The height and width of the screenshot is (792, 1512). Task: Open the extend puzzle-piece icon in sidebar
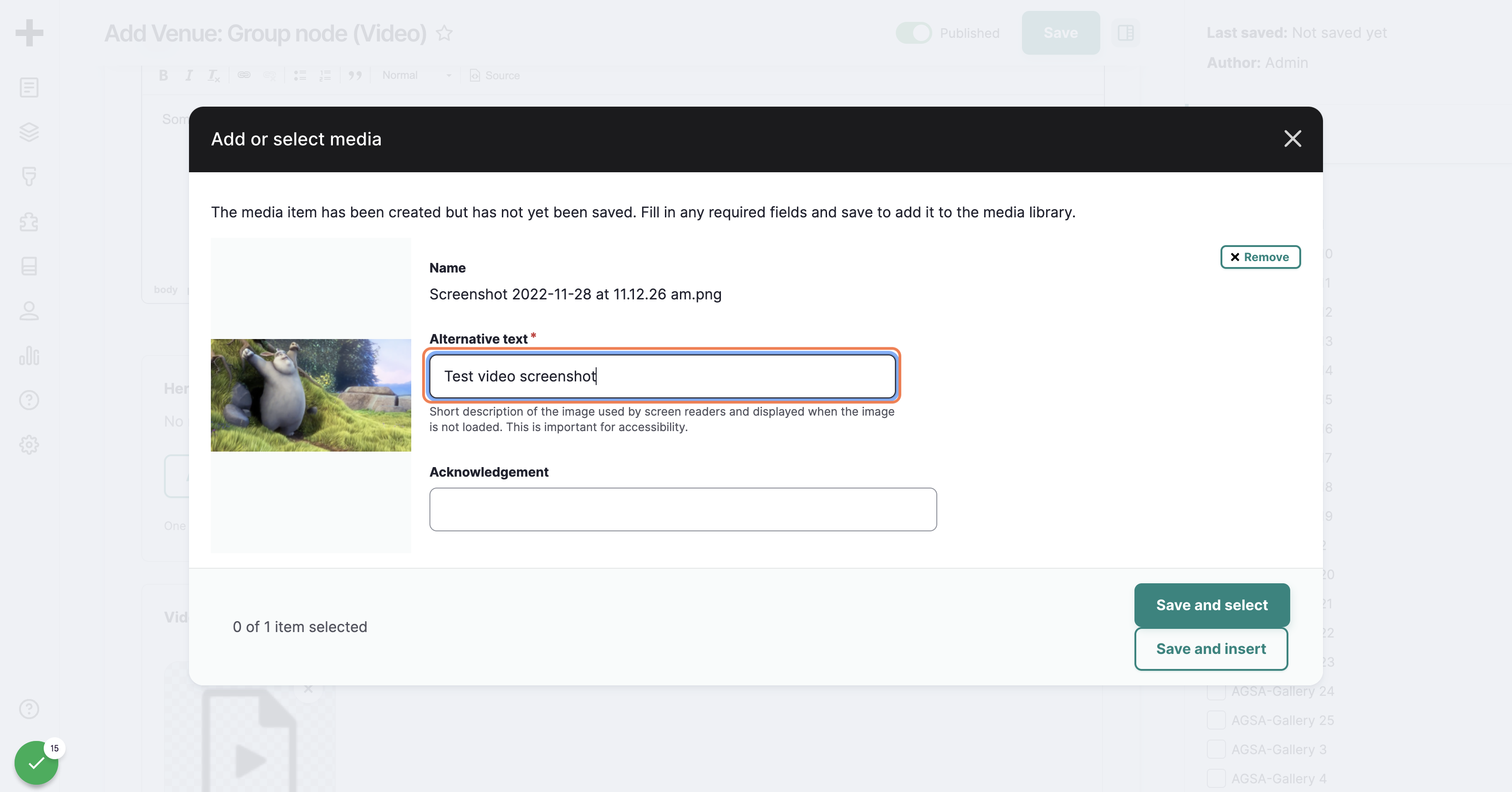tap(29, 221)
